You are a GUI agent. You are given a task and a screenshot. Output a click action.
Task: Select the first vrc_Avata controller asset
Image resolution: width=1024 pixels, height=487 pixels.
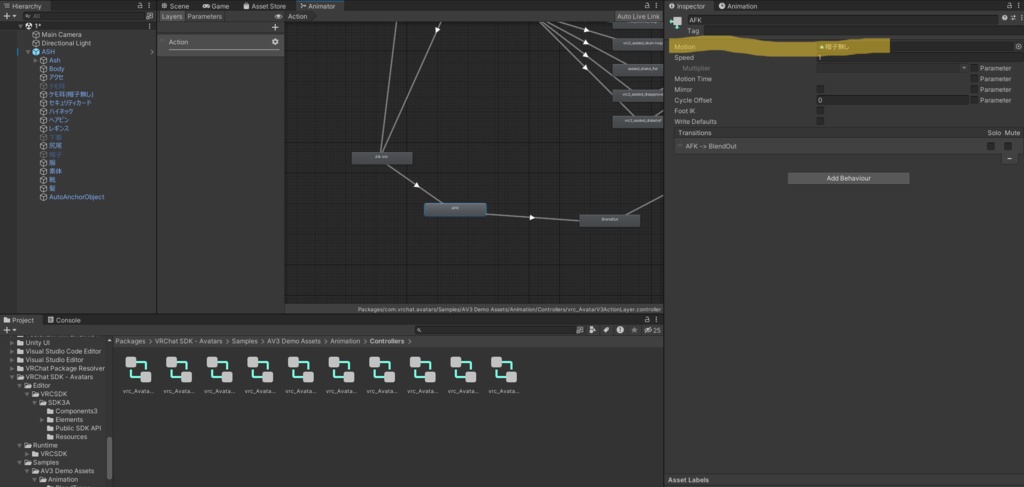click(138, 375)
